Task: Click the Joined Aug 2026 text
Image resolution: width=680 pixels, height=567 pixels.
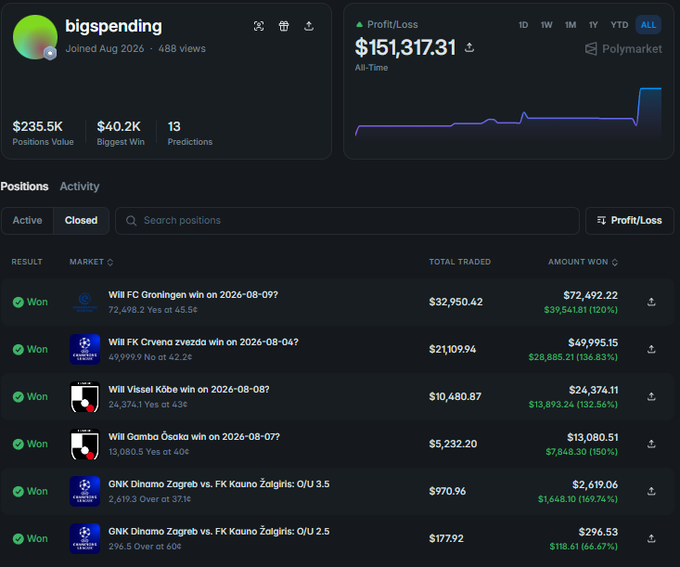Action: [x=105, y=49]
